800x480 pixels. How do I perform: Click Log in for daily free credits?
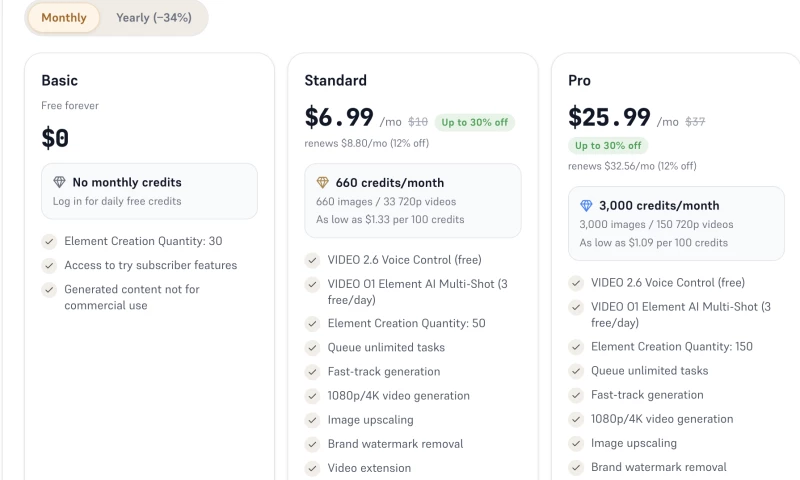[x=117, y=201]
